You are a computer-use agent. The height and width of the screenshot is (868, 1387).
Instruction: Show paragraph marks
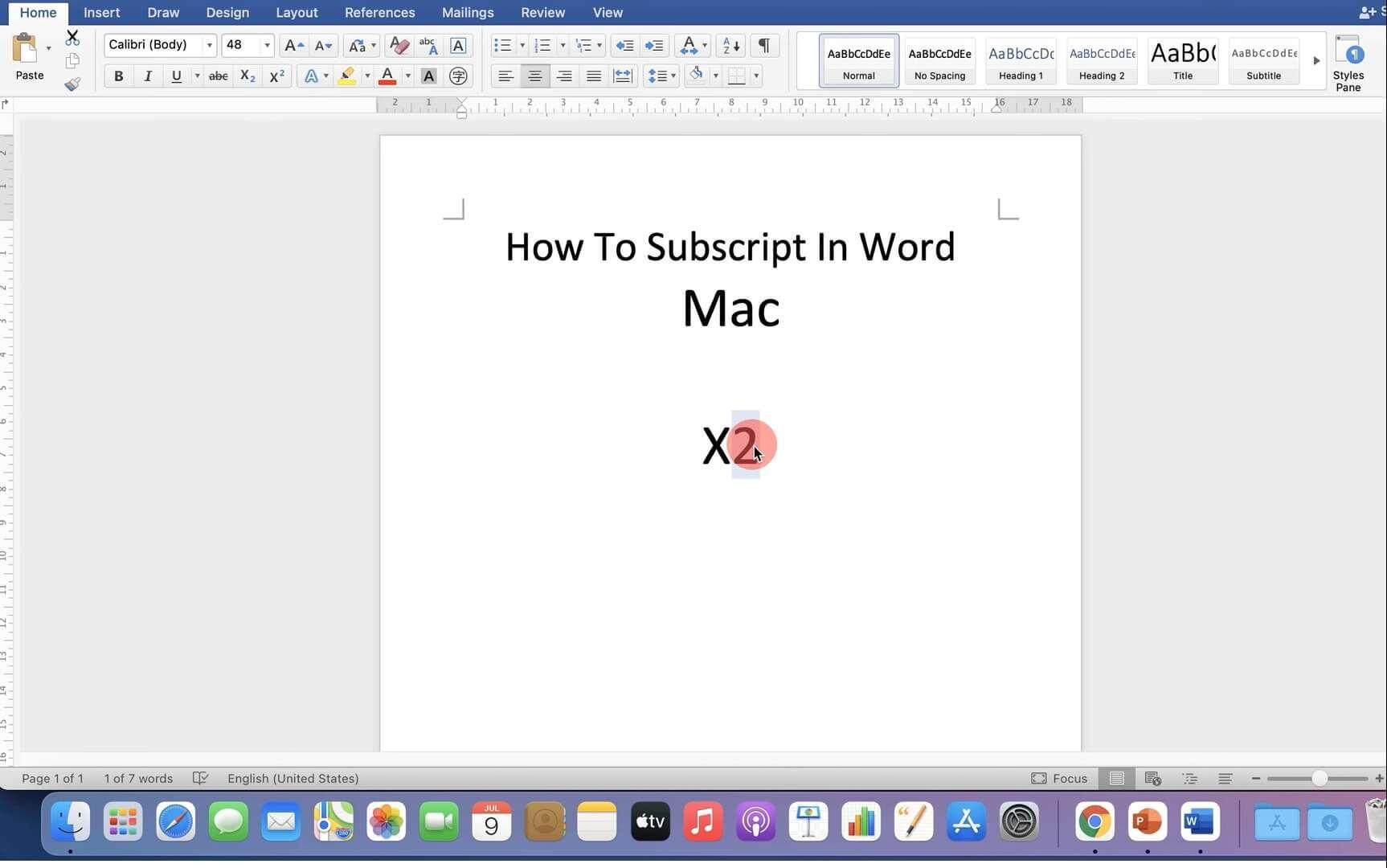point(763,46)
